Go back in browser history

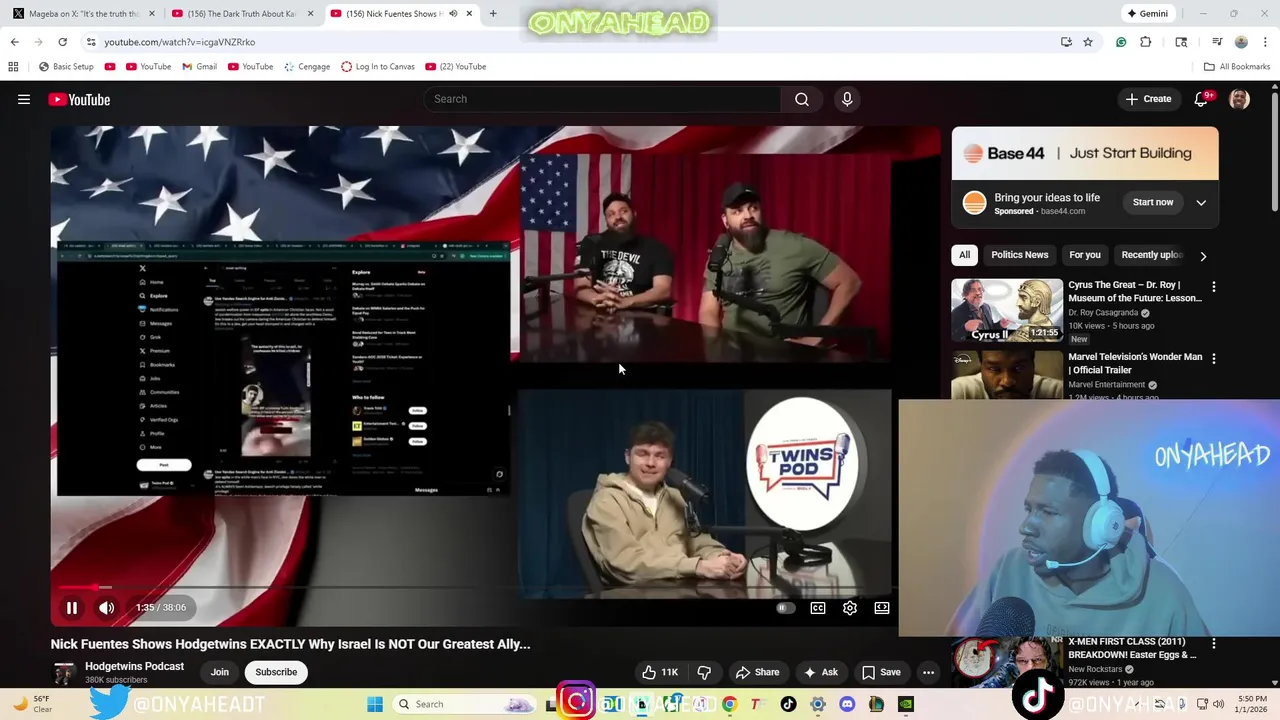point(14,42)
